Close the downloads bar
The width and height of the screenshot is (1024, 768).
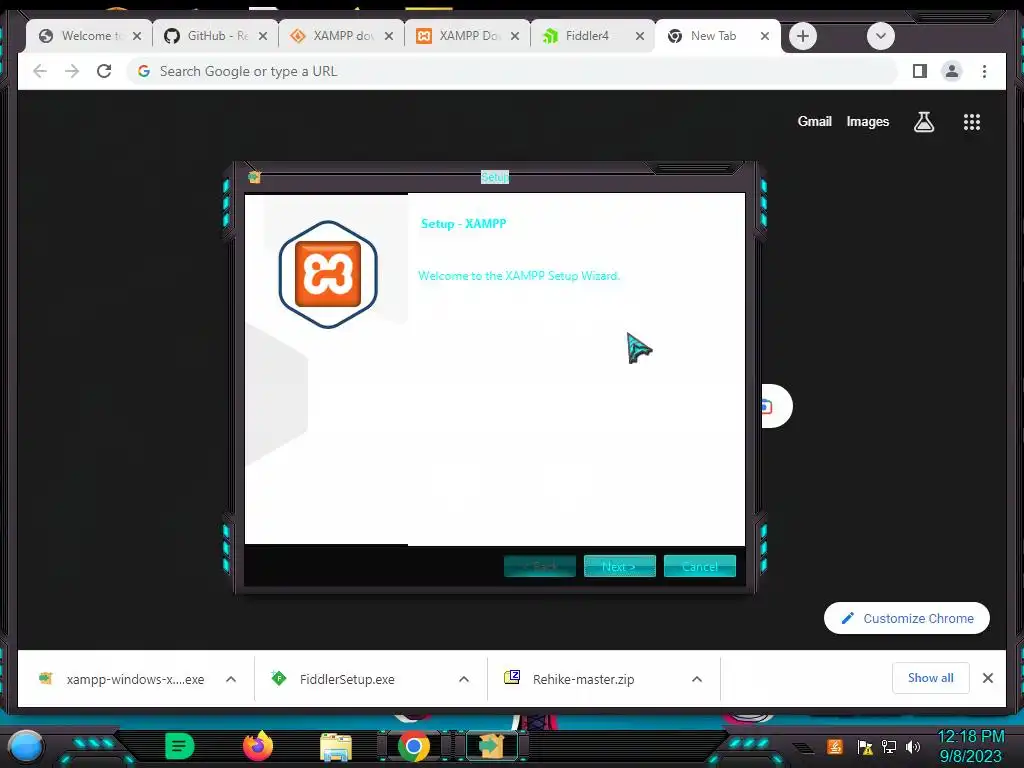click(987, 678)
